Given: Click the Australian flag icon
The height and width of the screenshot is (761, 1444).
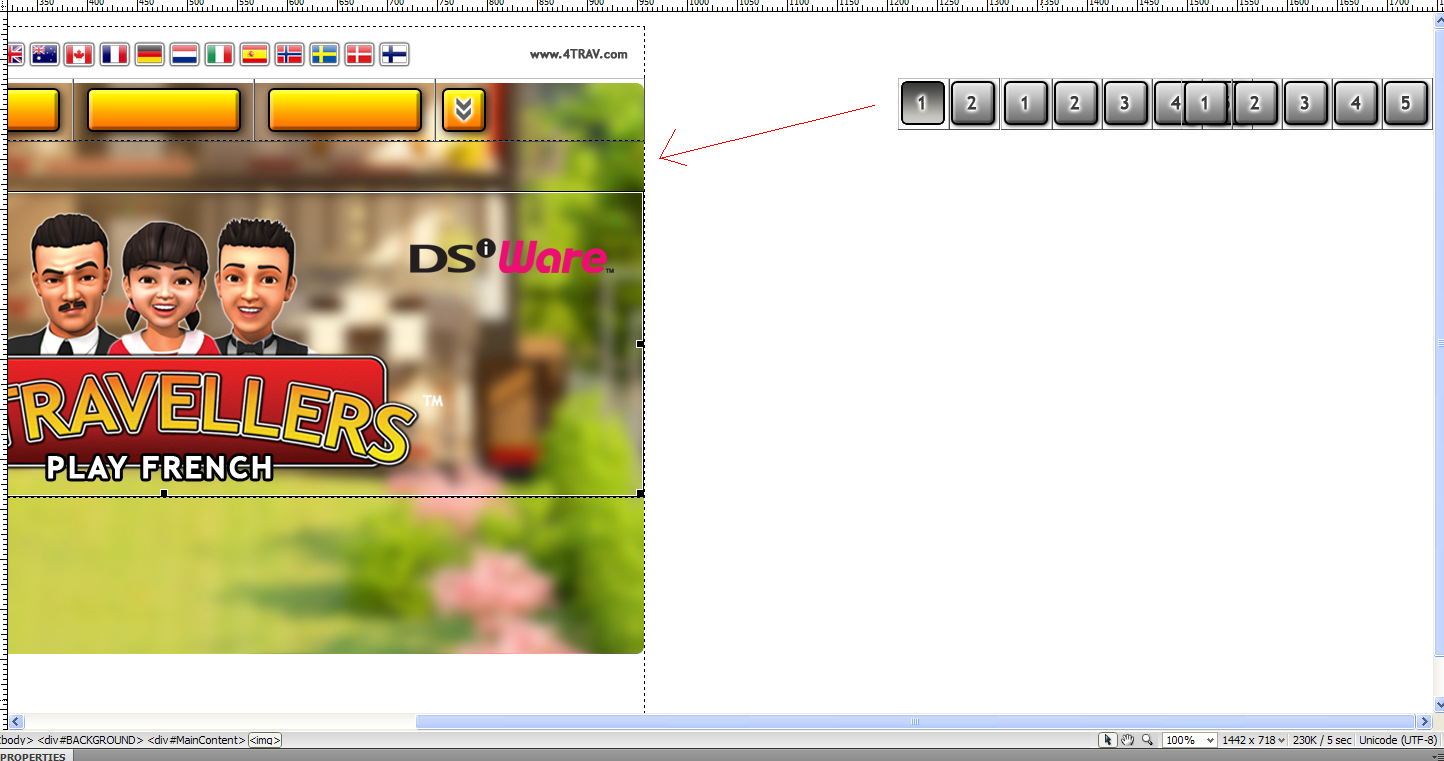Looking at the screenshot, I should [44, 54].
